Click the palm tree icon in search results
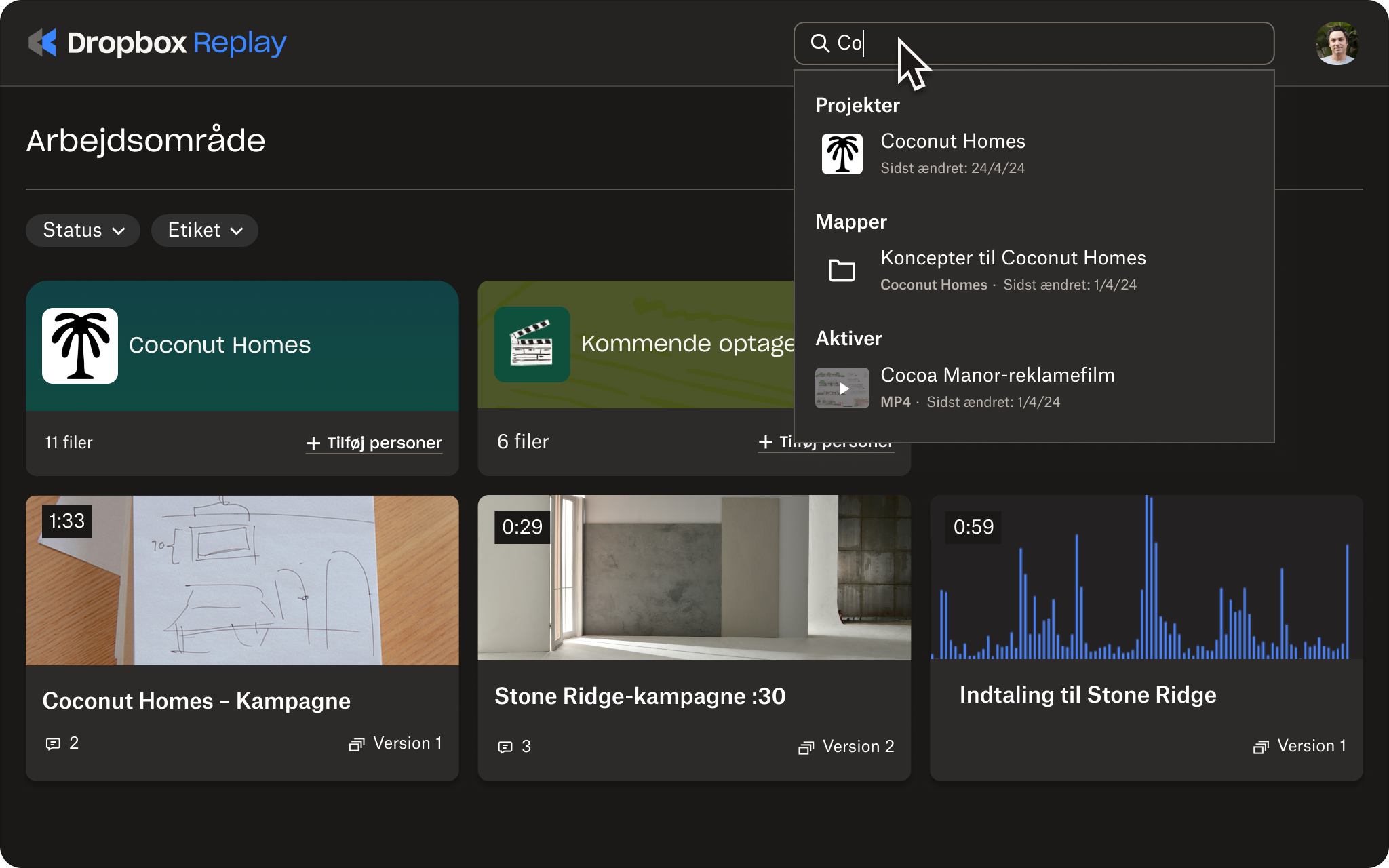 coord(842,154)
